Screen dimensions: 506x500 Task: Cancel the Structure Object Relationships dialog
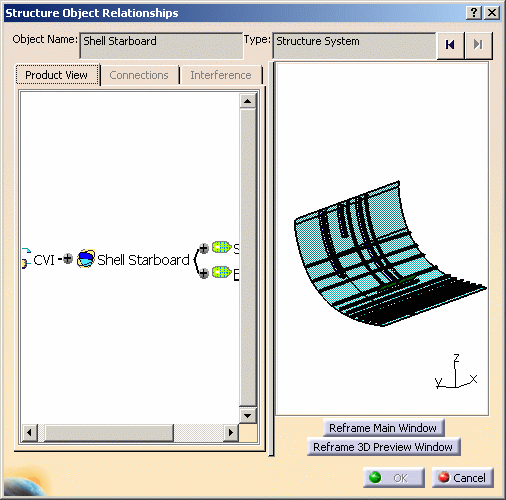point(463,478)
